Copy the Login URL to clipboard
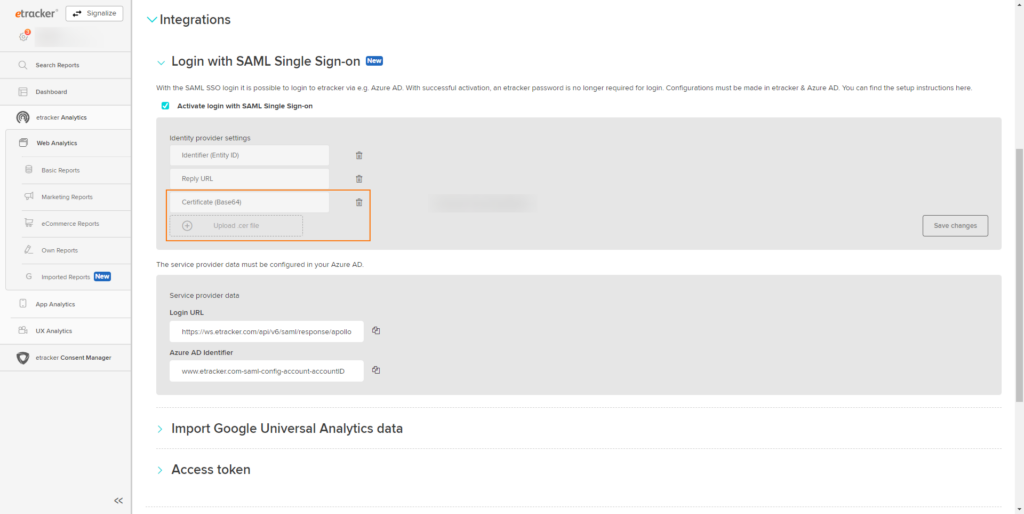1024x514 pixels. [376, 330]
